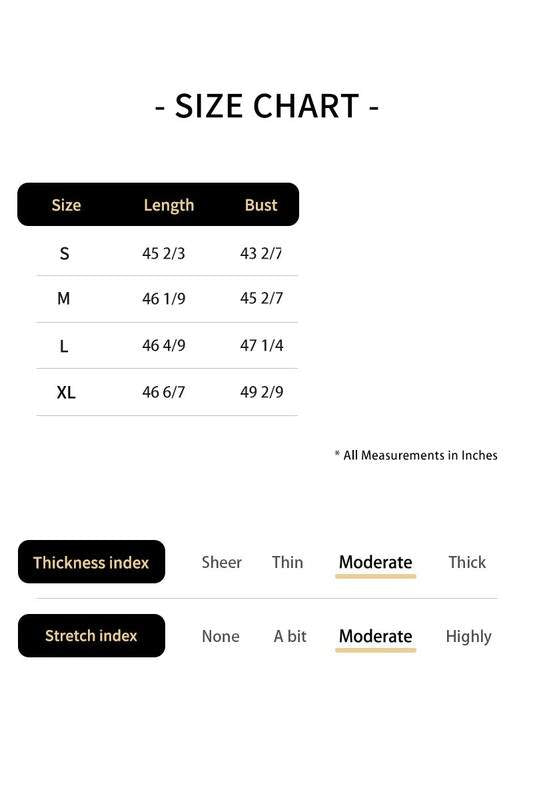Select the Size column header

(x=66, y=205)
